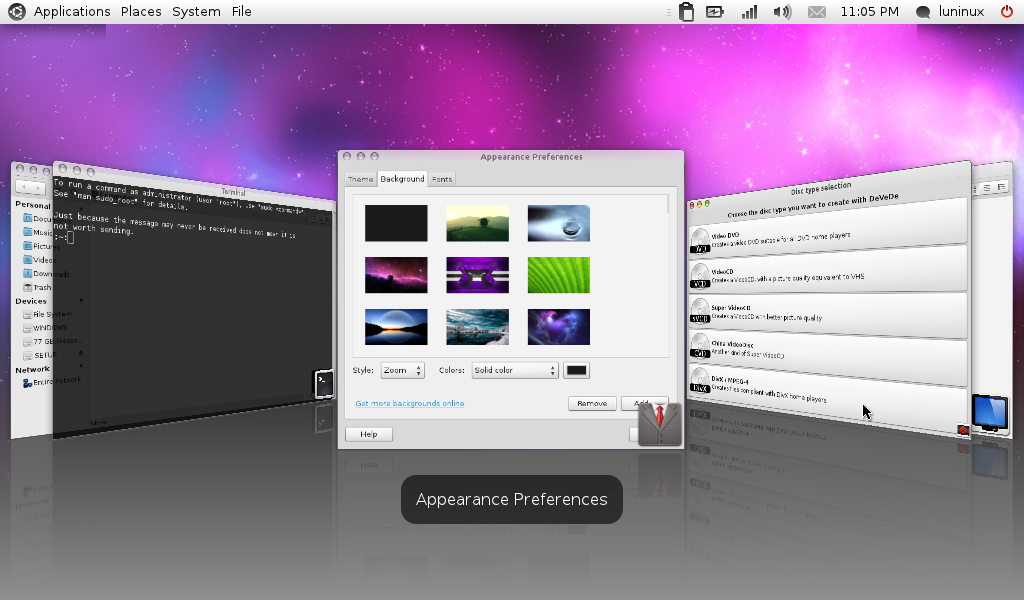Click the Ubuntu logo in the top panel
This screenshot has height=600, width=1024.
pos(16,12)
